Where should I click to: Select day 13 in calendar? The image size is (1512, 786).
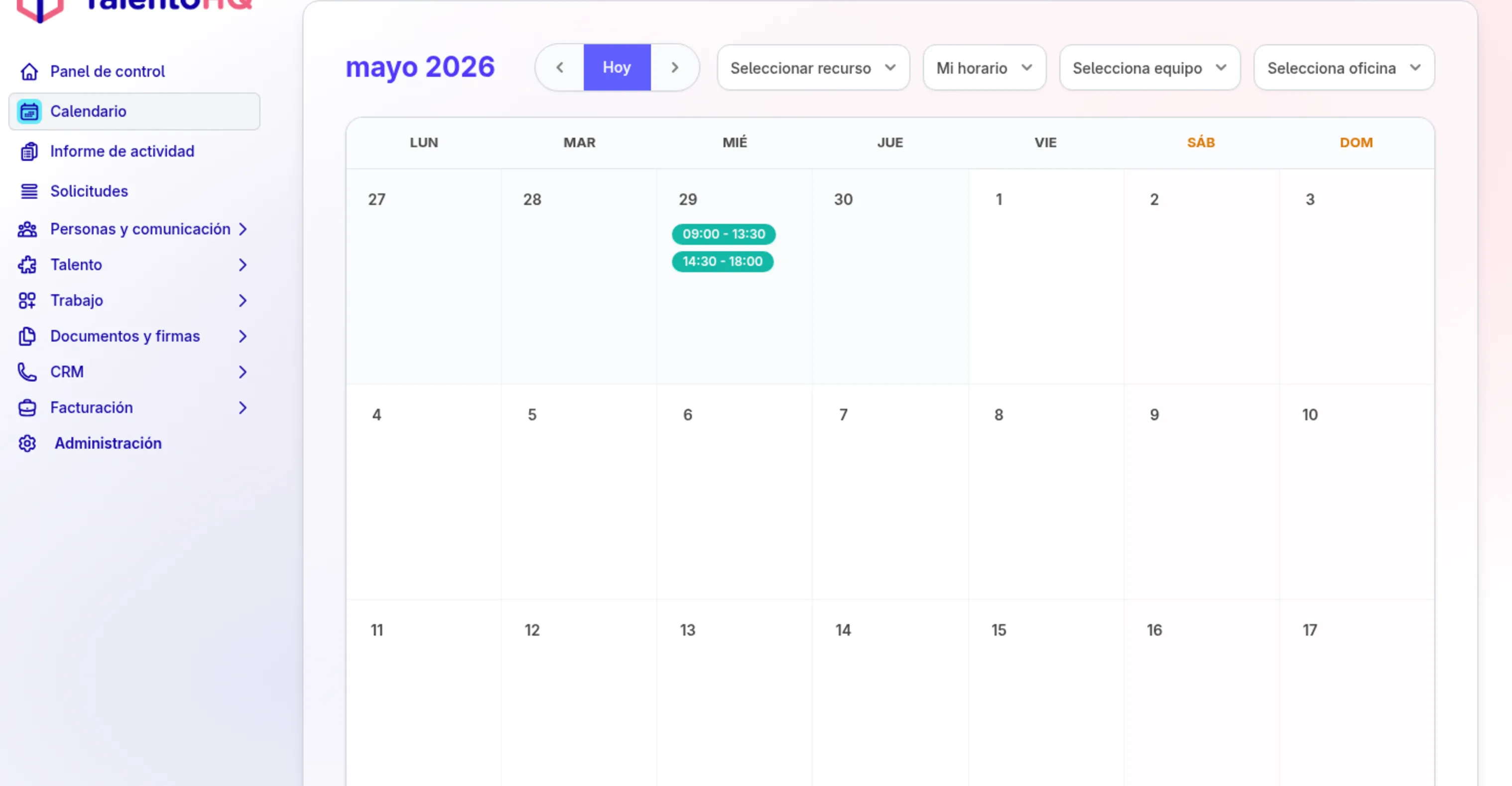click(x=688, y=631)
